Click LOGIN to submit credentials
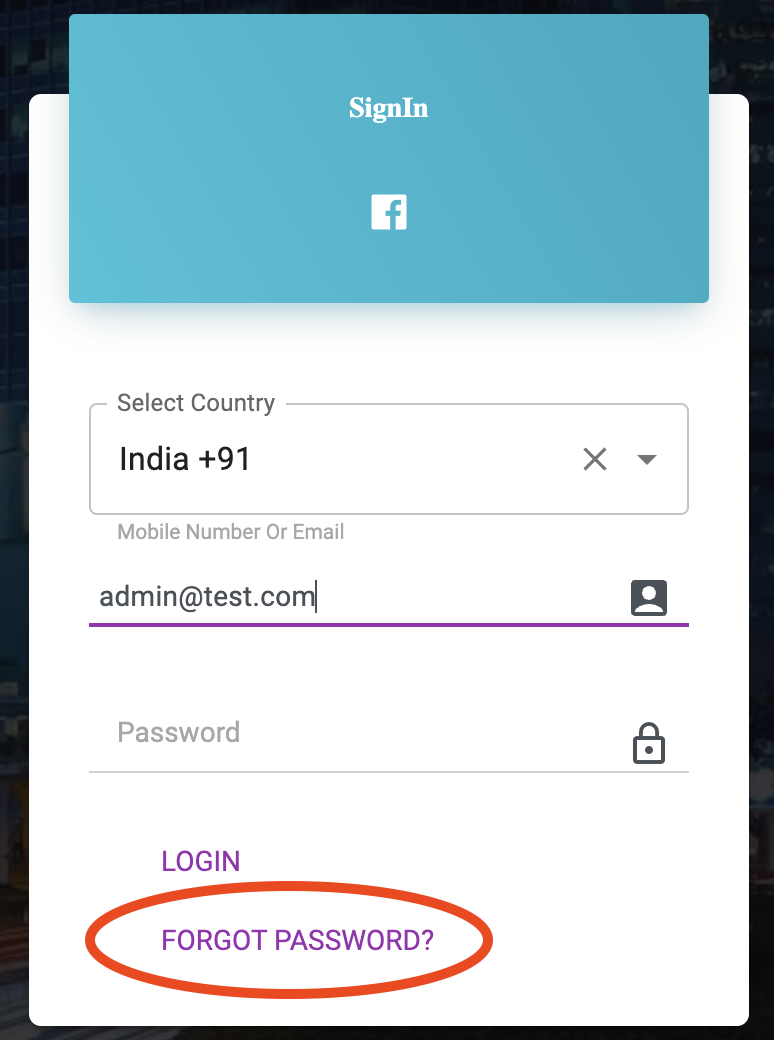This screenshot has height=1040, width=774. point(200,861)
